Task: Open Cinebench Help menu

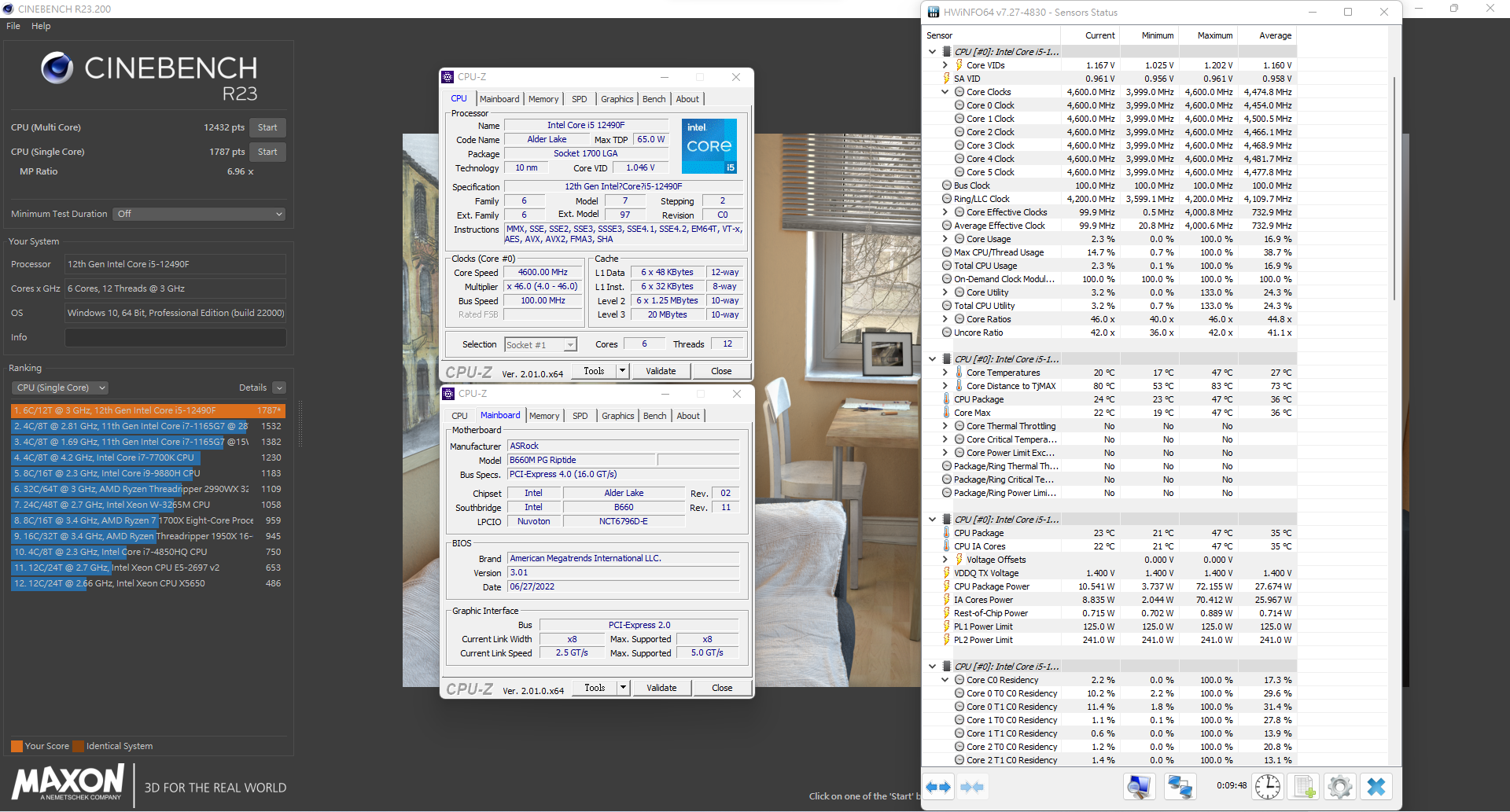Action: coord(41,26)
